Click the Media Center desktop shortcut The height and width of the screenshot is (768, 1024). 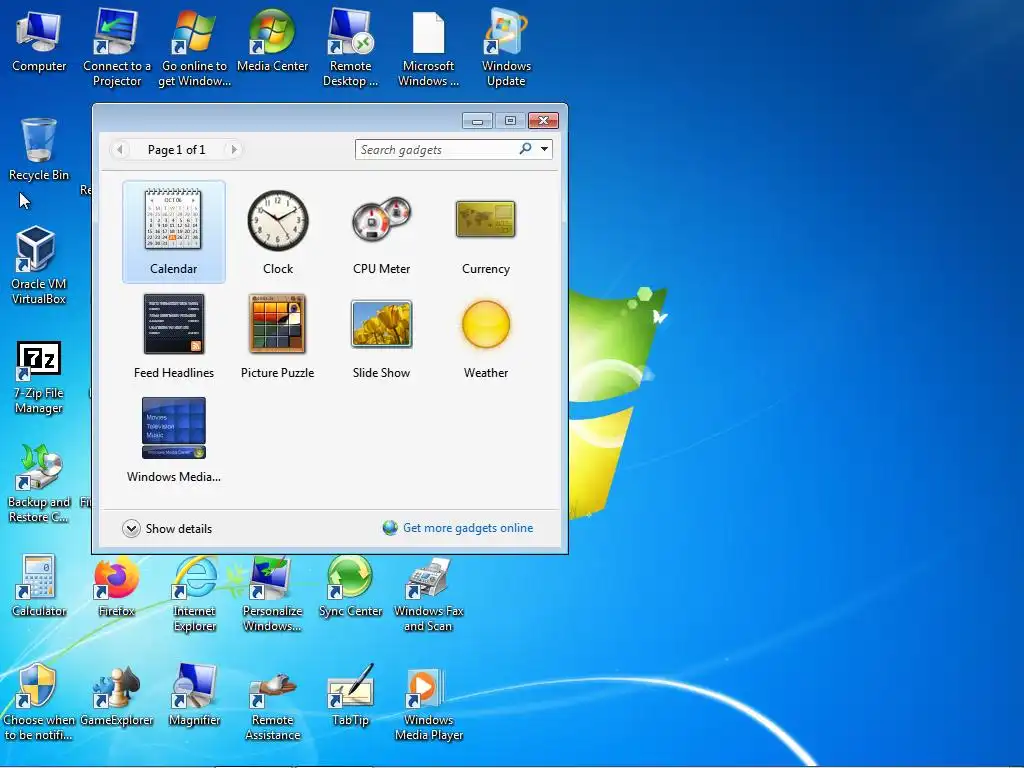coord(272,40)
